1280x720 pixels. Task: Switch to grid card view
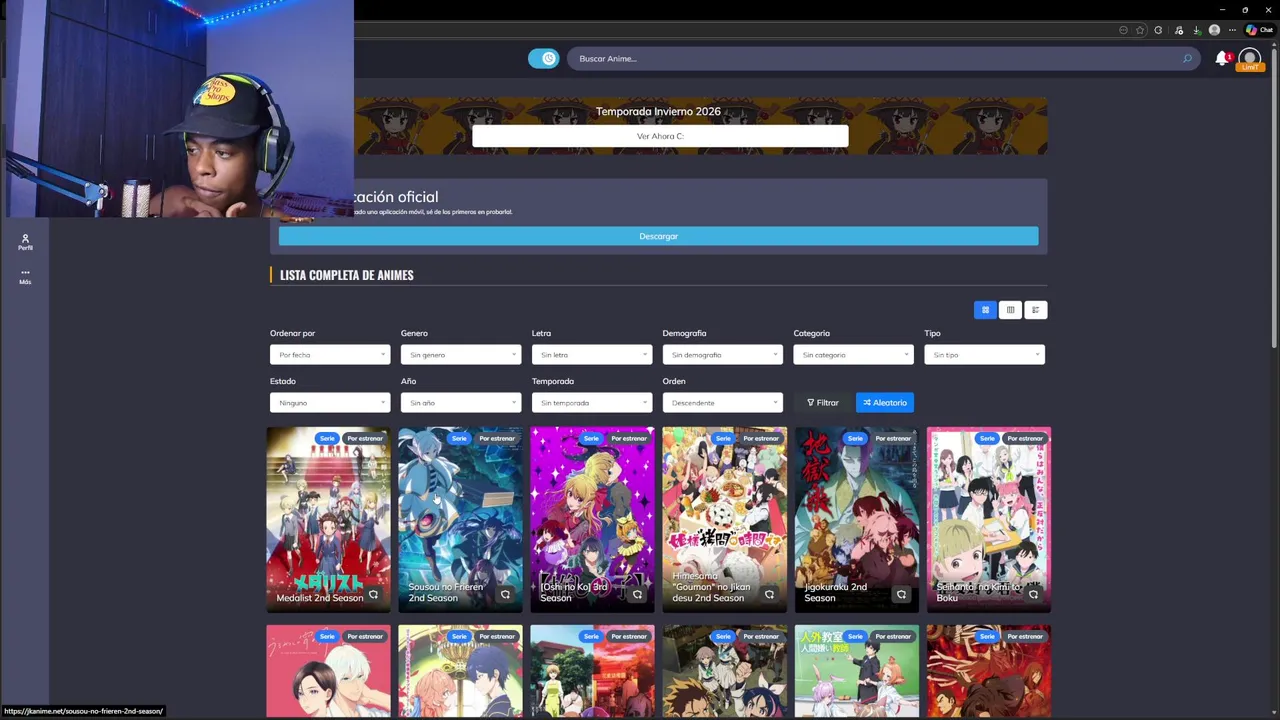pyautogui.click(x=985, y=310)
